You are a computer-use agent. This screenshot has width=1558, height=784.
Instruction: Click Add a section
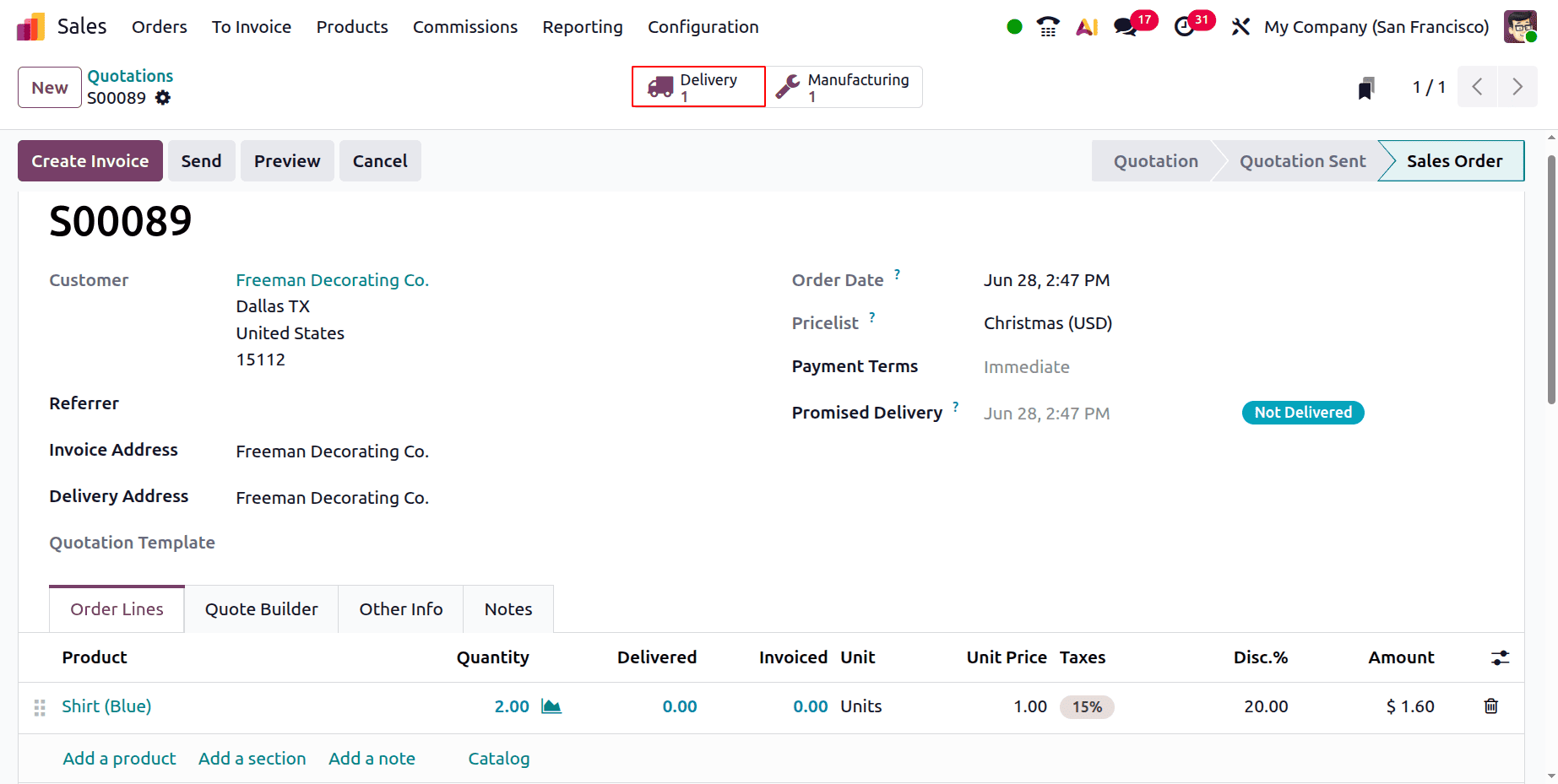coord(252,759)
